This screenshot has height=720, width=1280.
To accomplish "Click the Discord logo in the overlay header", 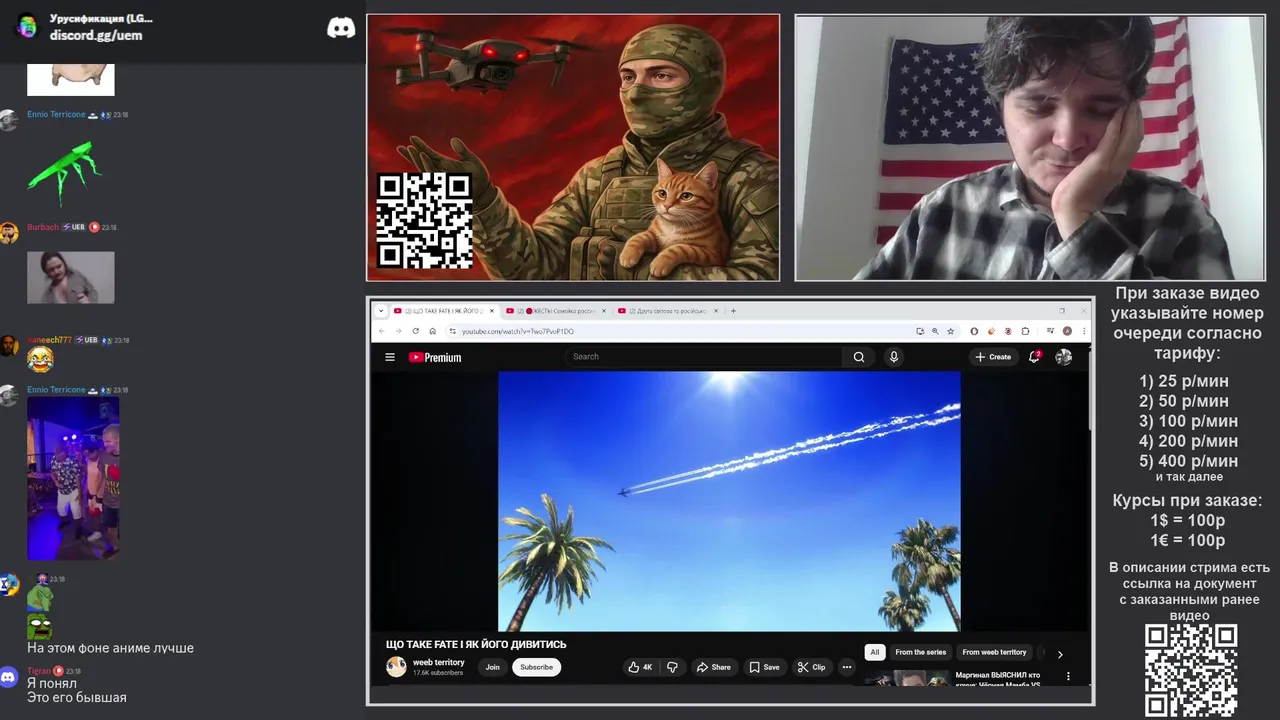I will coord(341,28).
